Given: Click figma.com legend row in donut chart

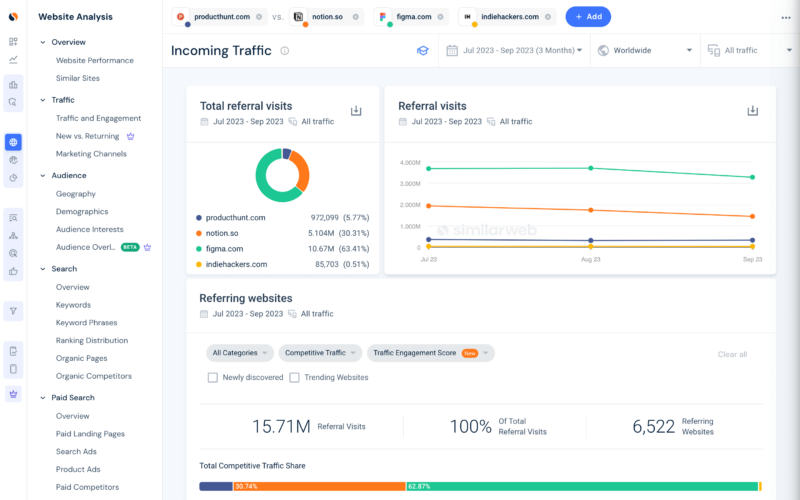Looking at the screenshot, I should pos(283,249).
